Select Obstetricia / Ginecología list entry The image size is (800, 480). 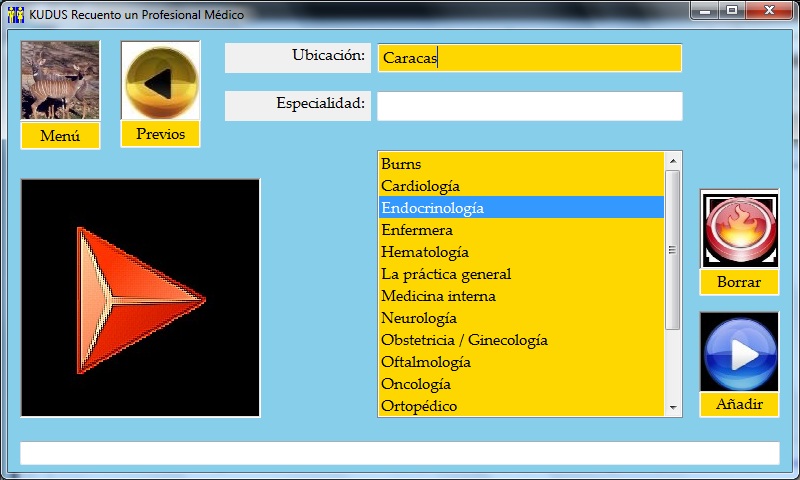464,340
